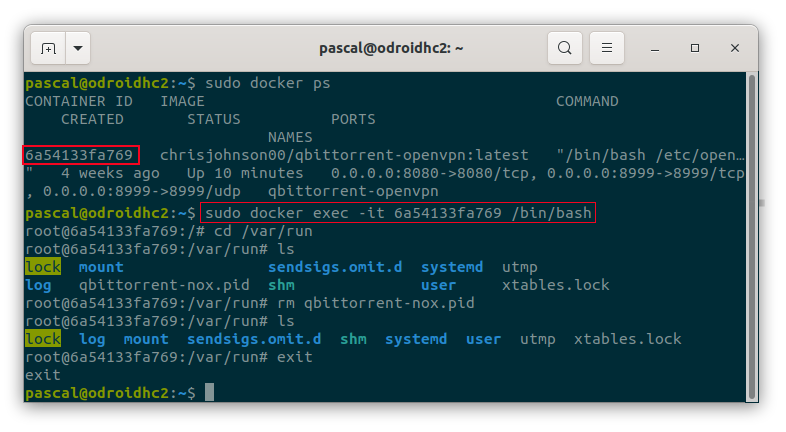
Task: Open a new terminal tab
Action: pyautogui.click(x=48, y=48)
